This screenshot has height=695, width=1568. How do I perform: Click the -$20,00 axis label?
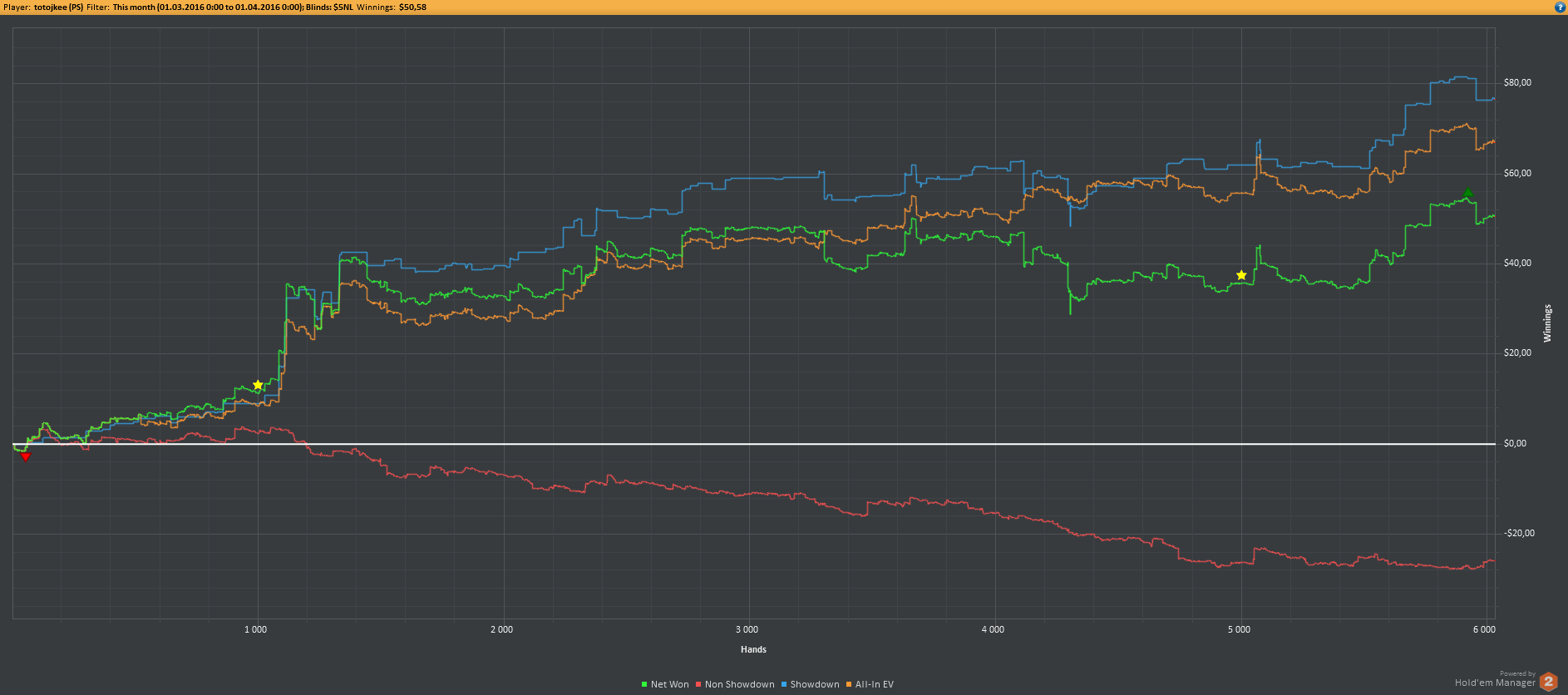(x=1519, y=534)
